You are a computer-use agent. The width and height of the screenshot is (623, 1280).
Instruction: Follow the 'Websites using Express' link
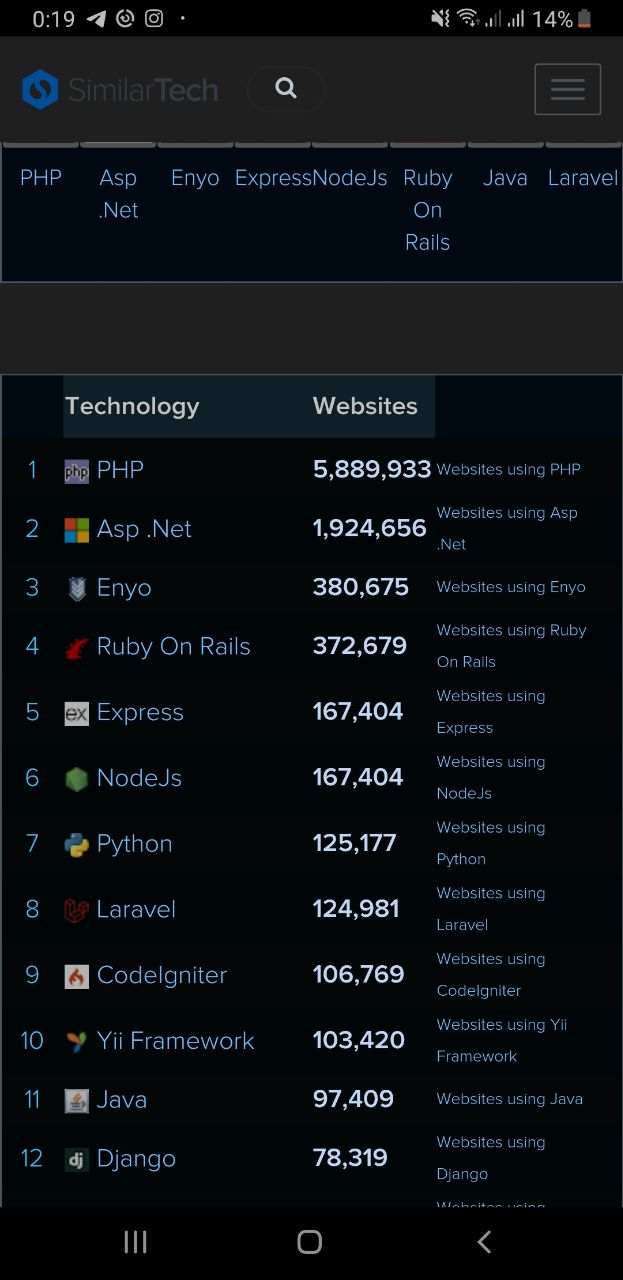(491, 712)
